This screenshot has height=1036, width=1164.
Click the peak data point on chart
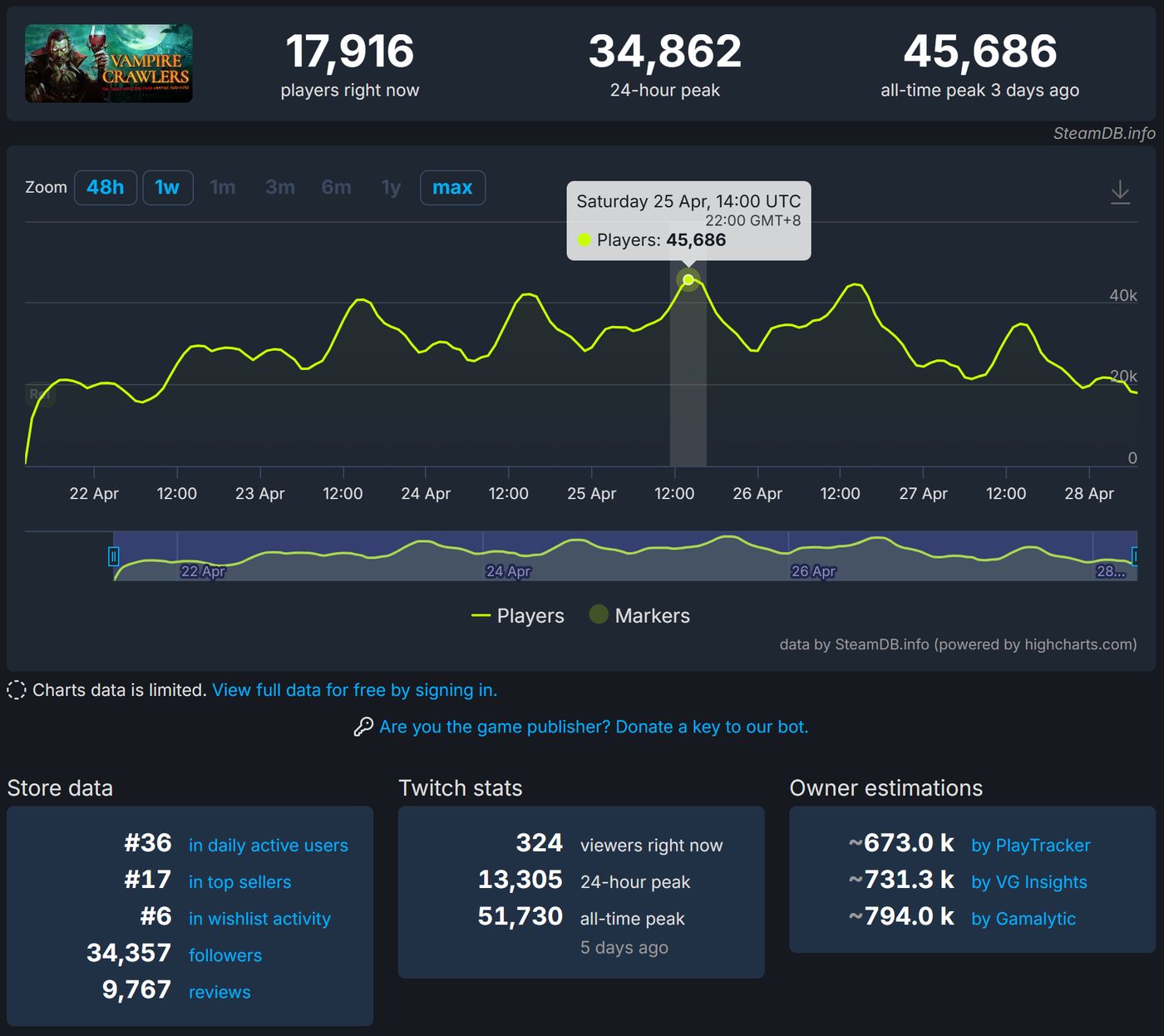688,279
